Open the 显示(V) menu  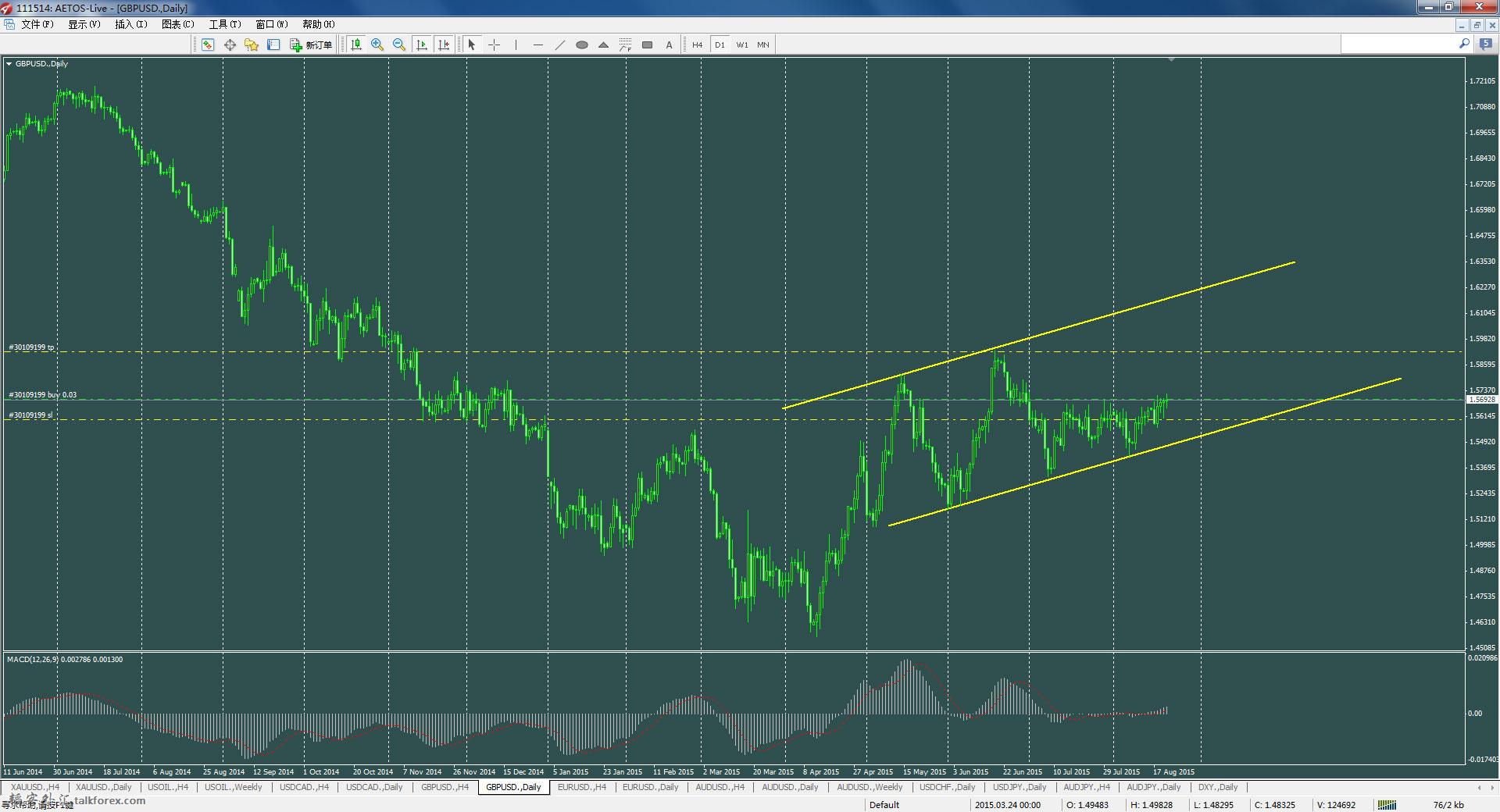(84, 24)
